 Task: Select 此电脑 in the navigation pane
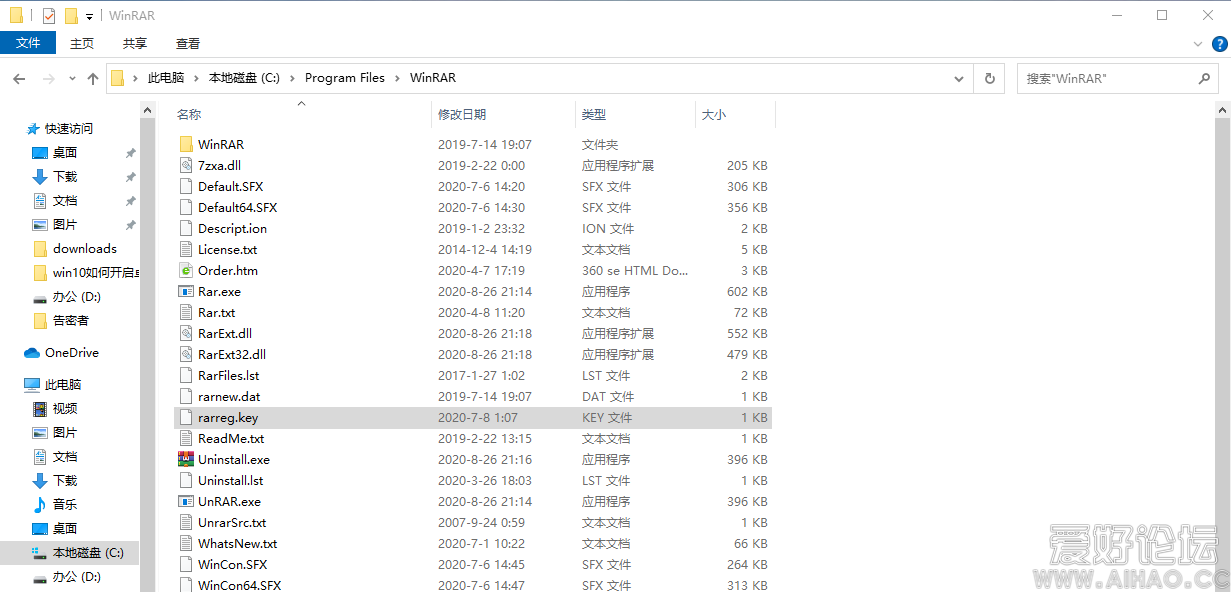coord(63,385)
